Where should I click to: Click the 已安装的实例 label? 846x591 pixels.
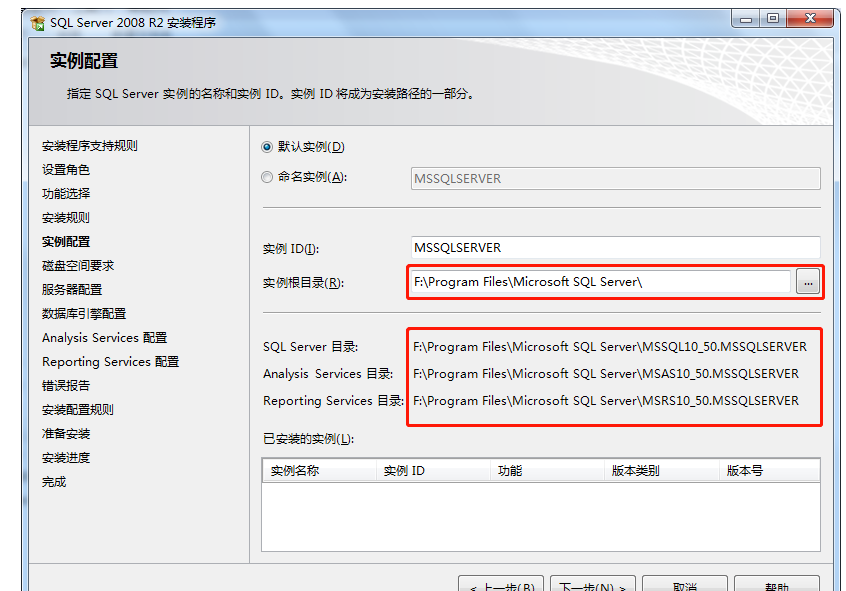[x=308, y=439]
